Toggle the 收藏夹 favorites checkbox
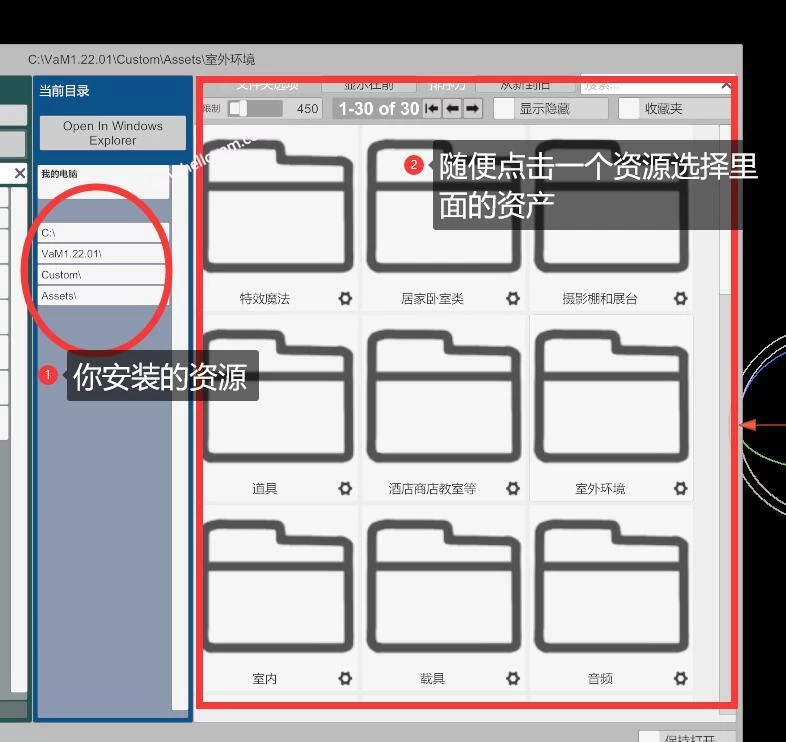Image resolution: width=786 pixels, height=742 pixels. (629, 109)
